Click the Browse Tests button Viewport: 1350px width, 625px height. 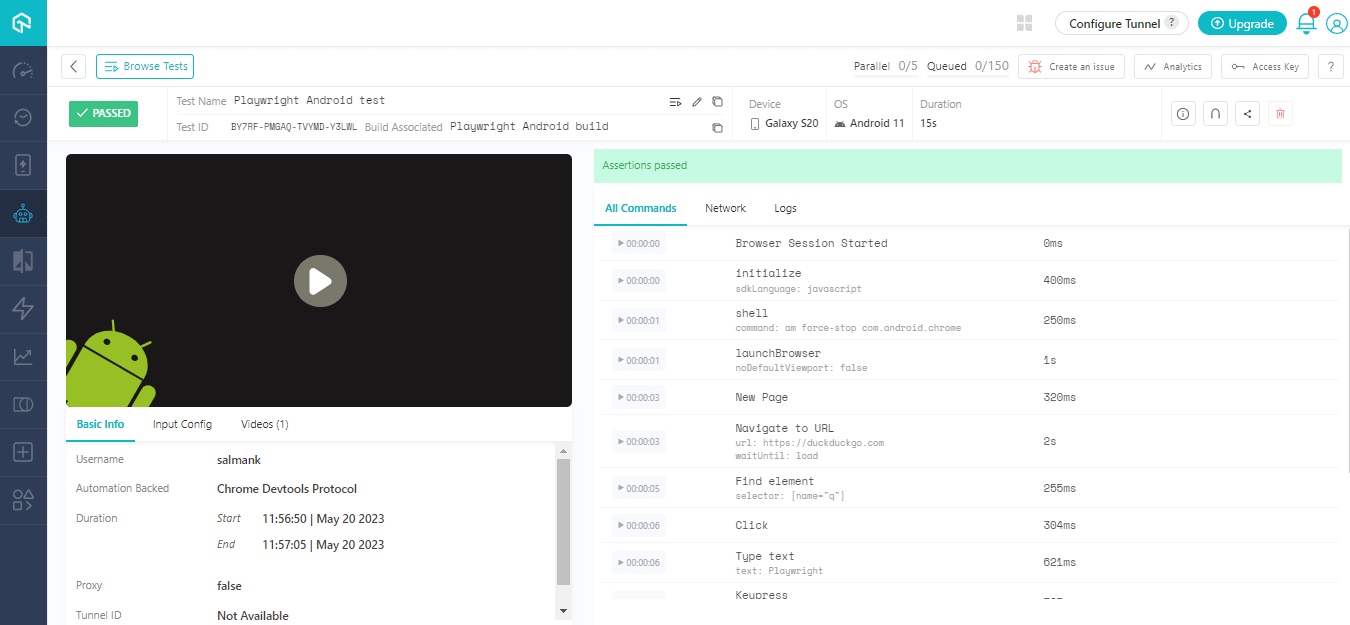[144, 66]
